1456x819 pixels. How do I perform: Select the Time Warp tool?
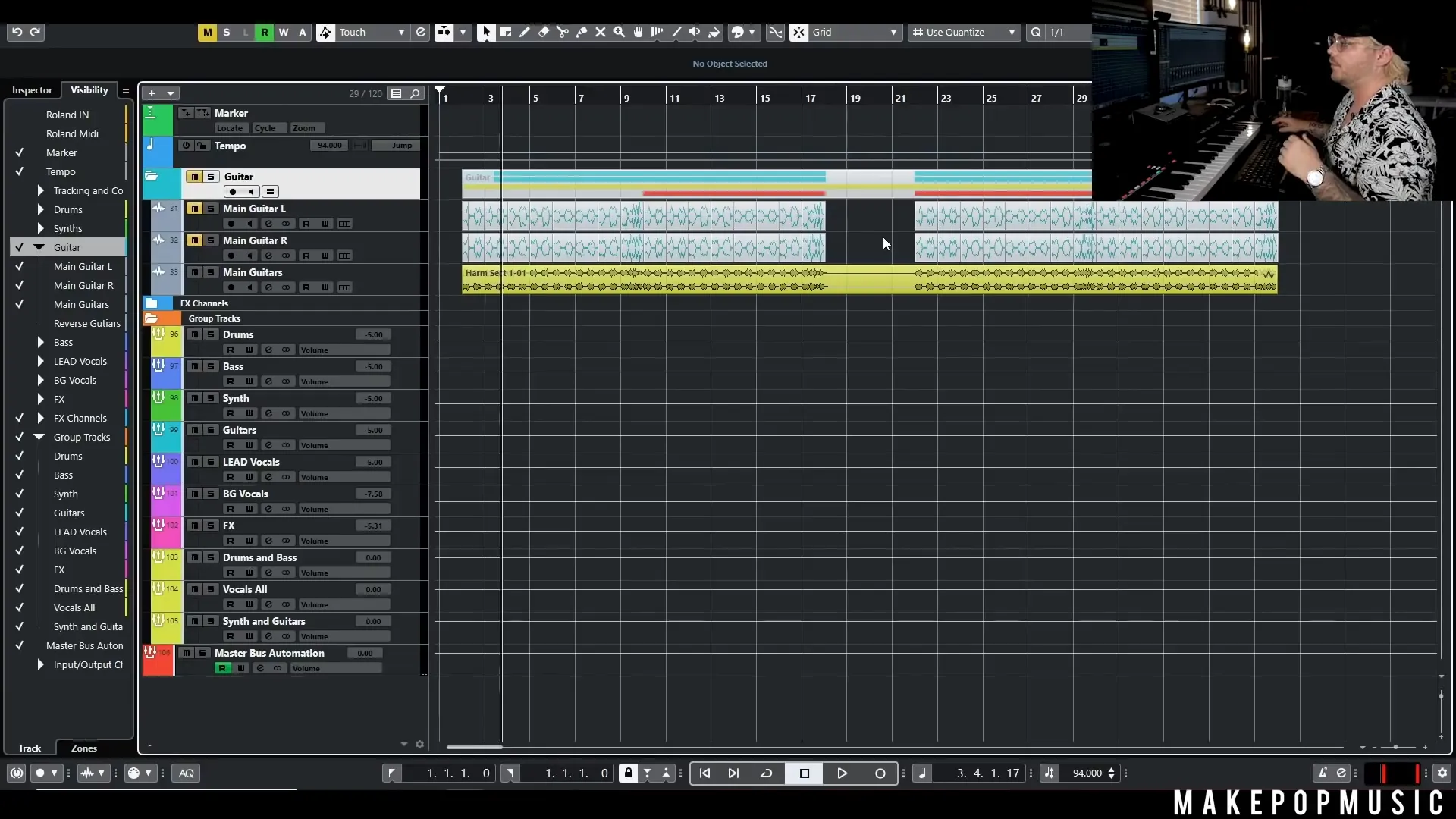(657, 32)
